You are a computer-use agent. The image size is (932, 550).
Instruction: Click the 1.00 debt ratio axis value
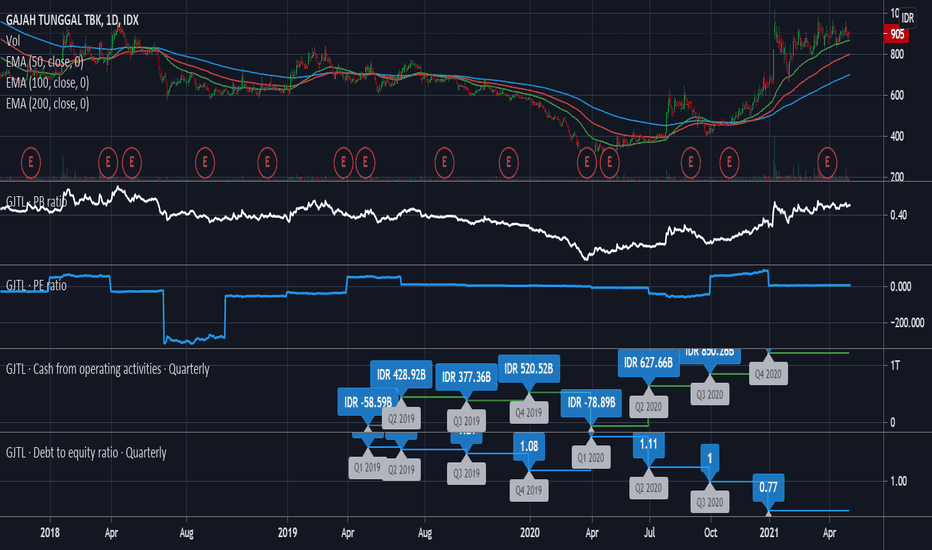click(x=899, y=481)
